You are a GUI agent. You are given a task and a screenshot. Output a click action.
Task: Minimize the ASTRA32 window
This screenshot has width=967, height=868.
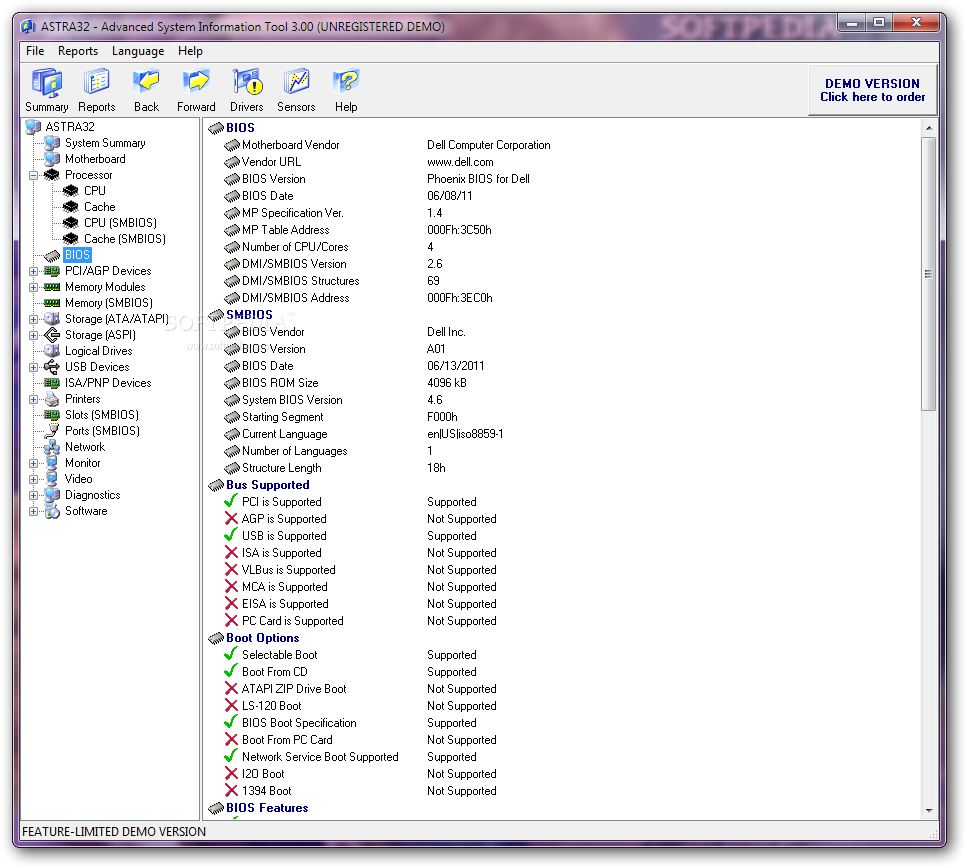point(852,23)
